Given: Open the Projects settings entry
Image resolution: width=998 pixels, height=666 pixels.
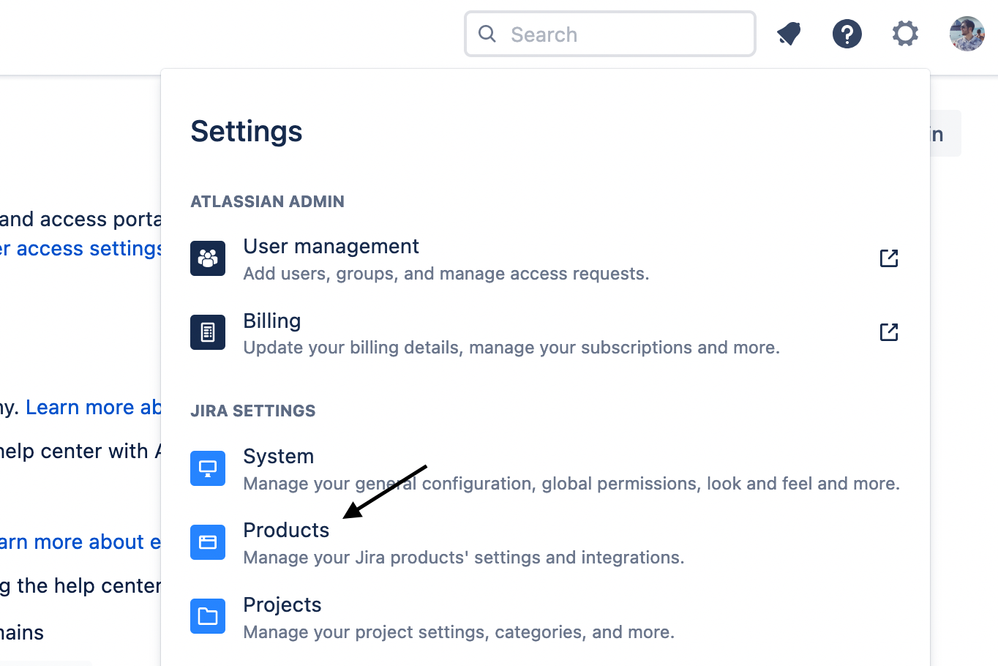Looking at the screenshot, I should pyautogui.click(x=545, y=616).
